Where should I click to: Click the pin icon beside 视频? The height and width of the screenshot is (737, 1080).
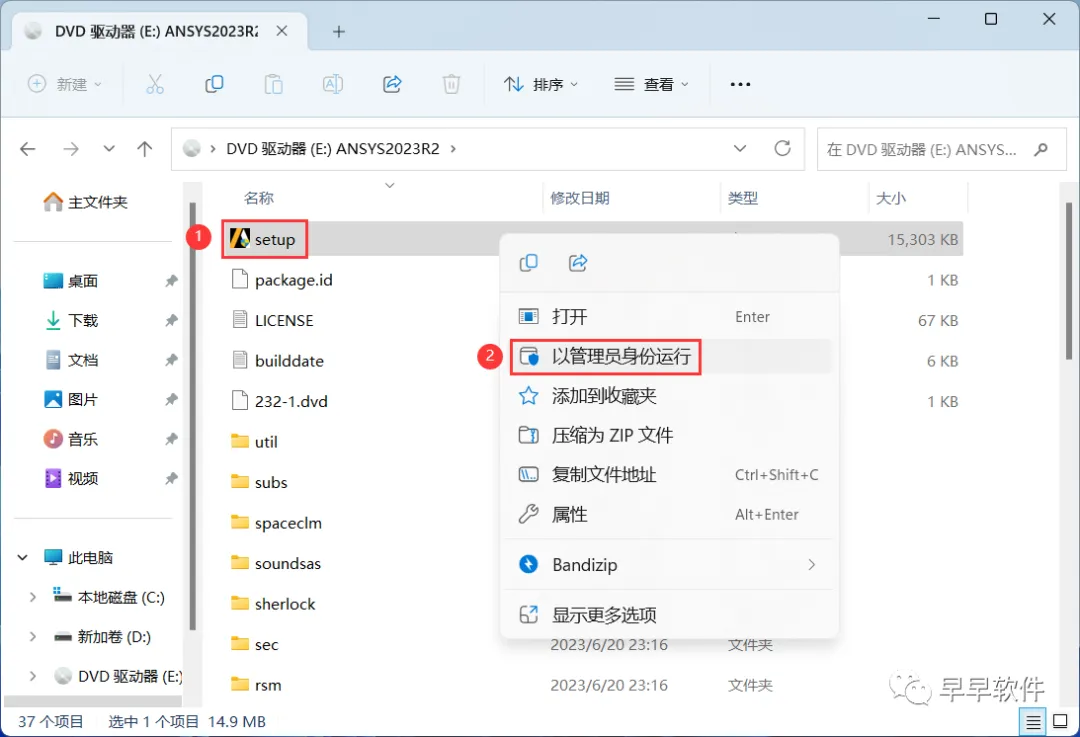point(171,478)
